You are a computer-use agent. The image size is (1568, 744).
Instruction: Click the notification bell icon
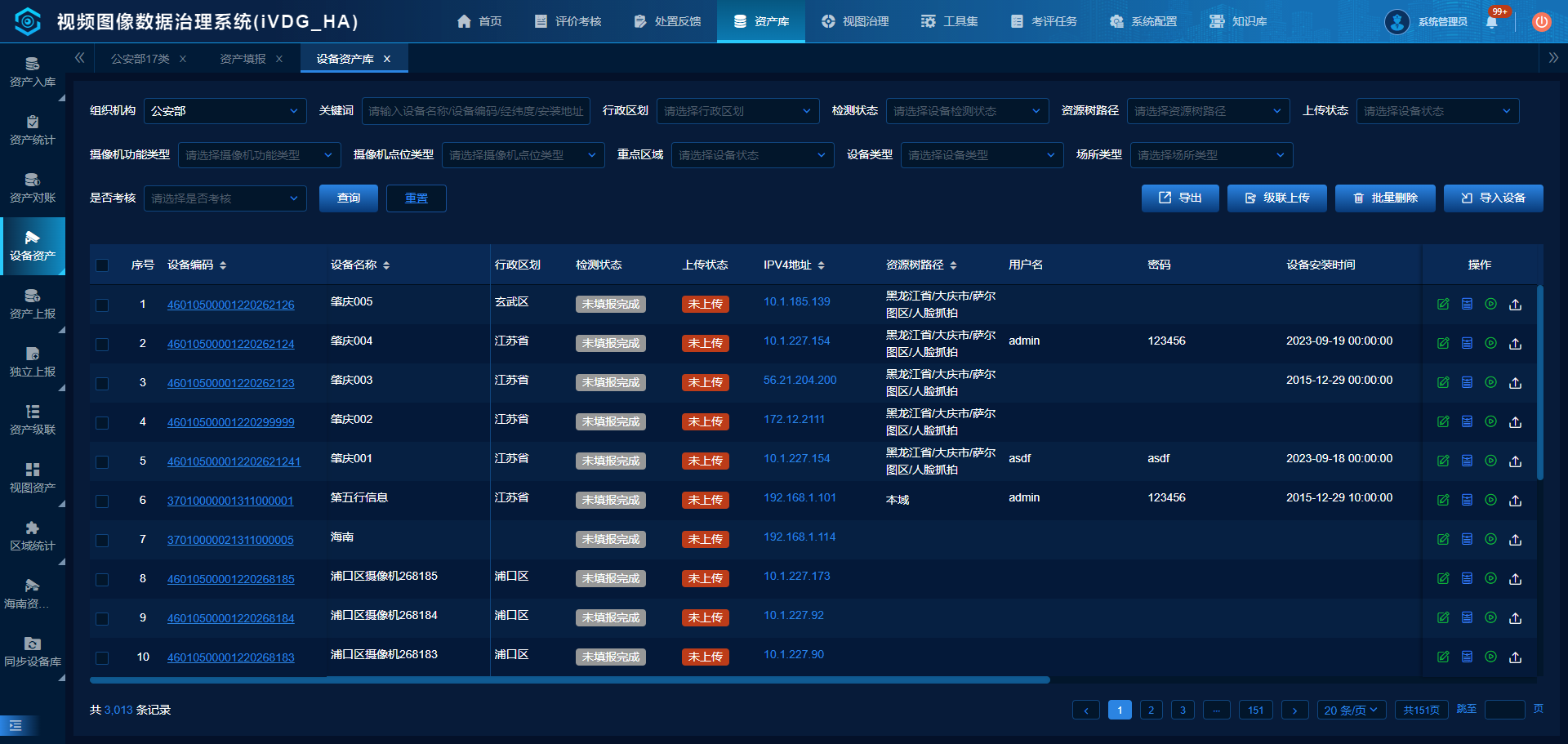point(1492,21)
